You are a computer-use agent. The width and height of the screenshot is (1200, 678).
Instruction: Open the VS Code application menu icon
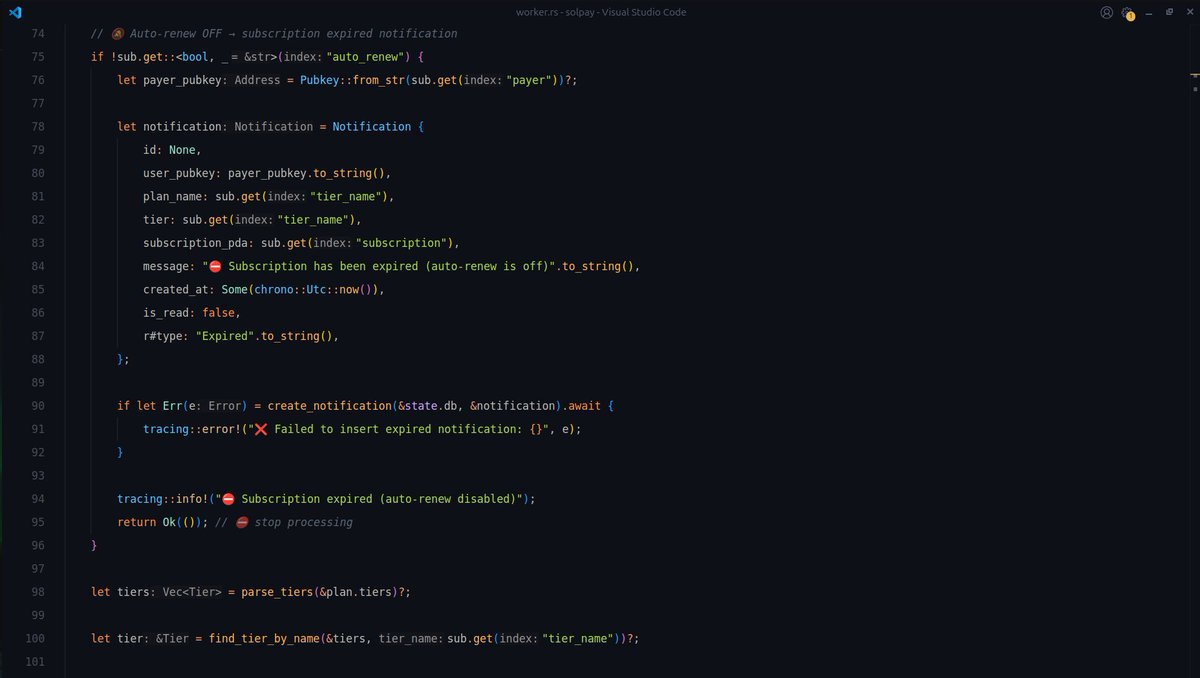point(14,12)
